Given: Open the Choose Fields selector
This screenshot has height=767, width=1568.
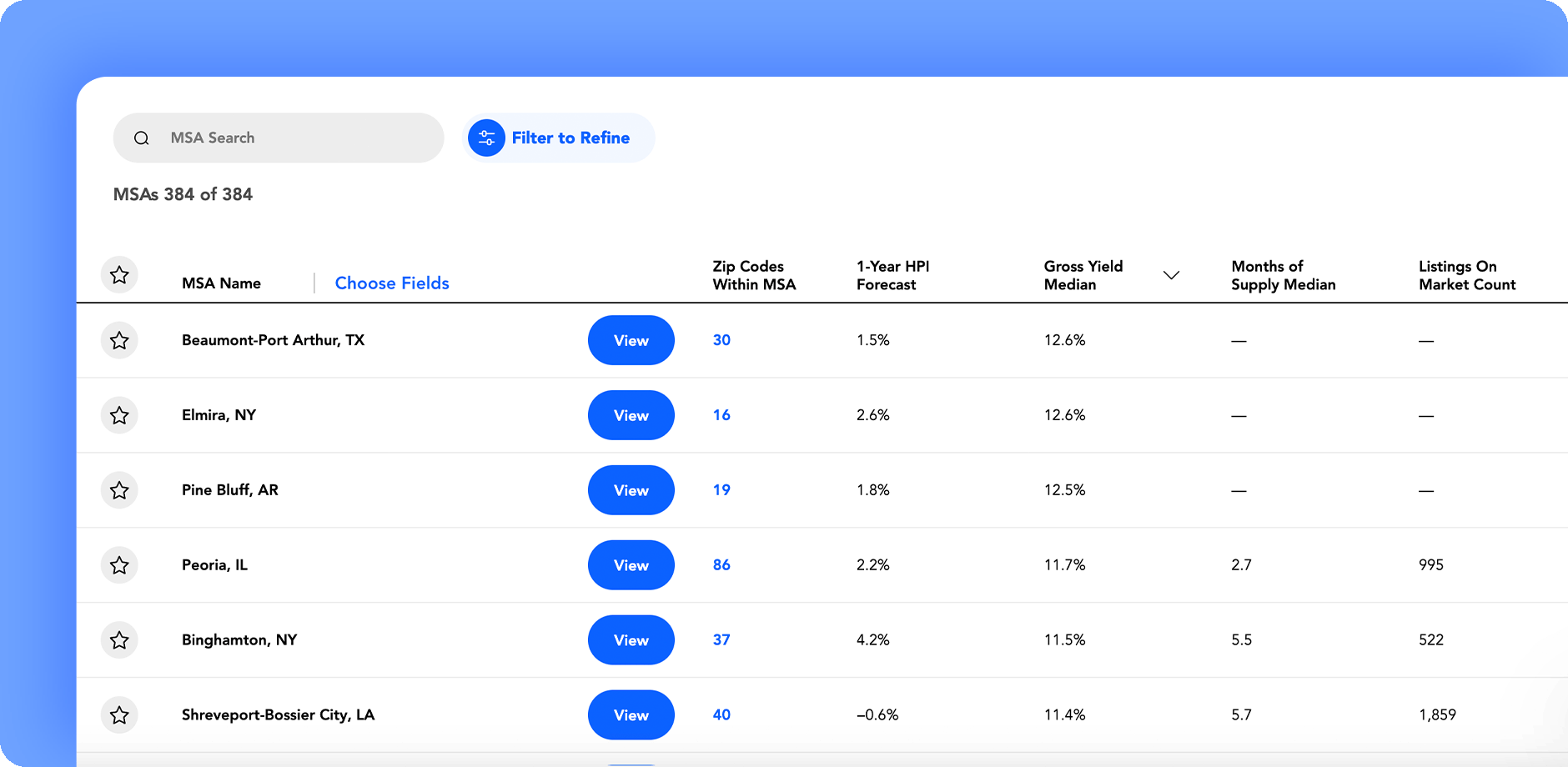Looking at the screenshot, I should pyautogui.click(x=391, y=283).
